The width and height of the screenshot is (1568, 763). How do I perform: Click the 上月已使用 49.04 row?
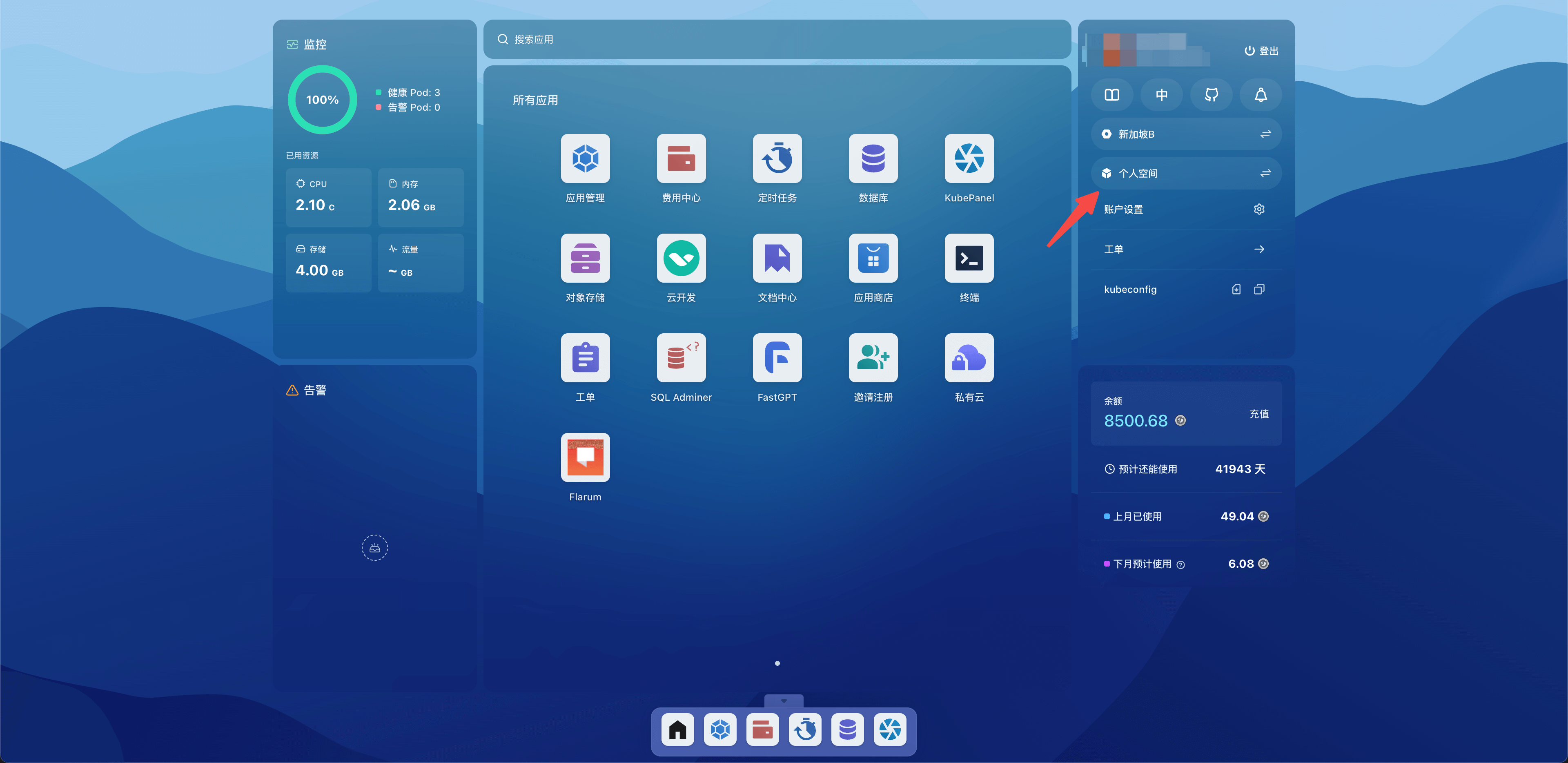click(1186, 516)
